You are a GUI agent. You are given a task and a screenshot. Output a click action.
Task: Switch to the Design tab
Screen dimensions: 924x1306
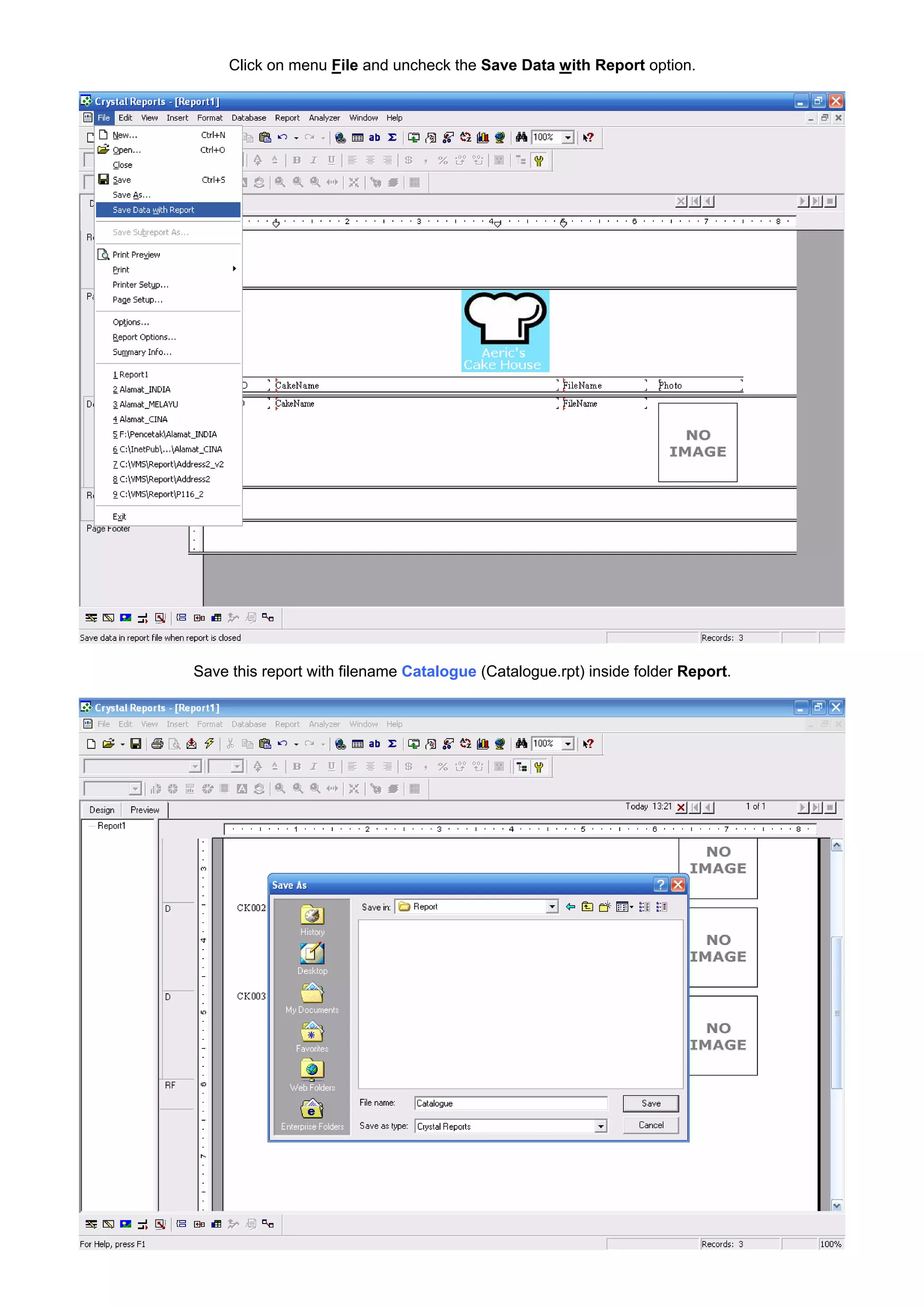[x=102, y=810]
